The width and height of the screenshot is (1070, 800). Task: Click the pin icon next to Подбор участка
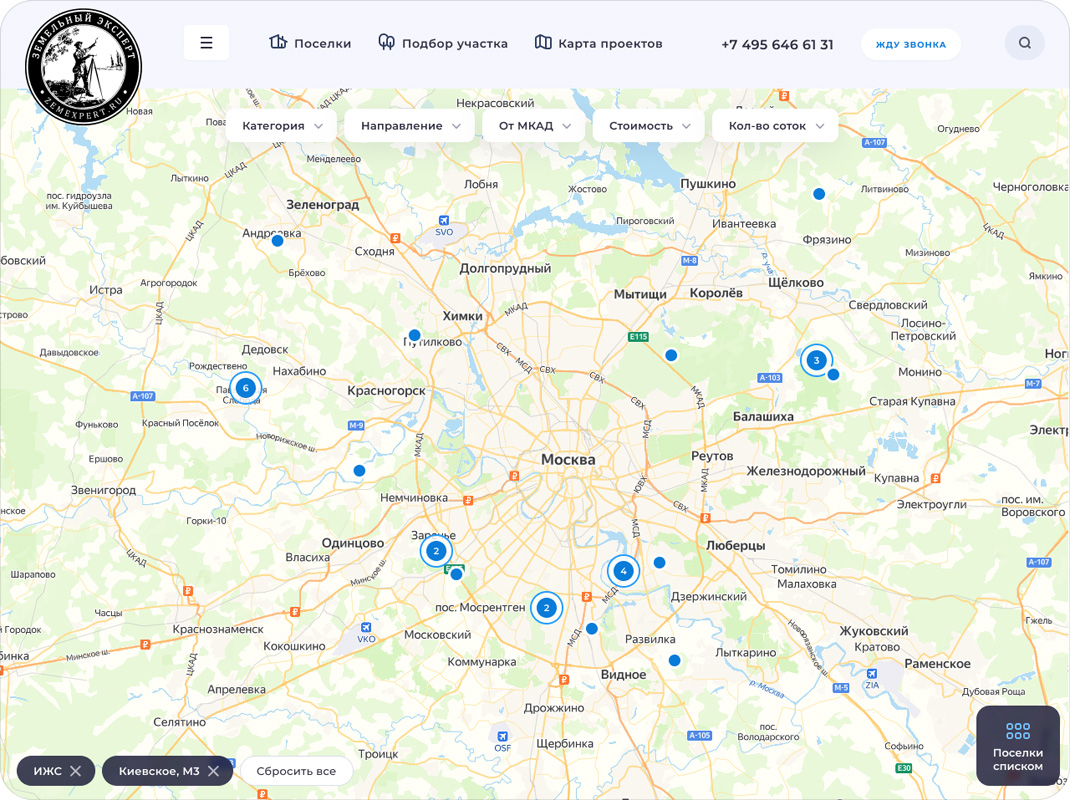point(385,43)
